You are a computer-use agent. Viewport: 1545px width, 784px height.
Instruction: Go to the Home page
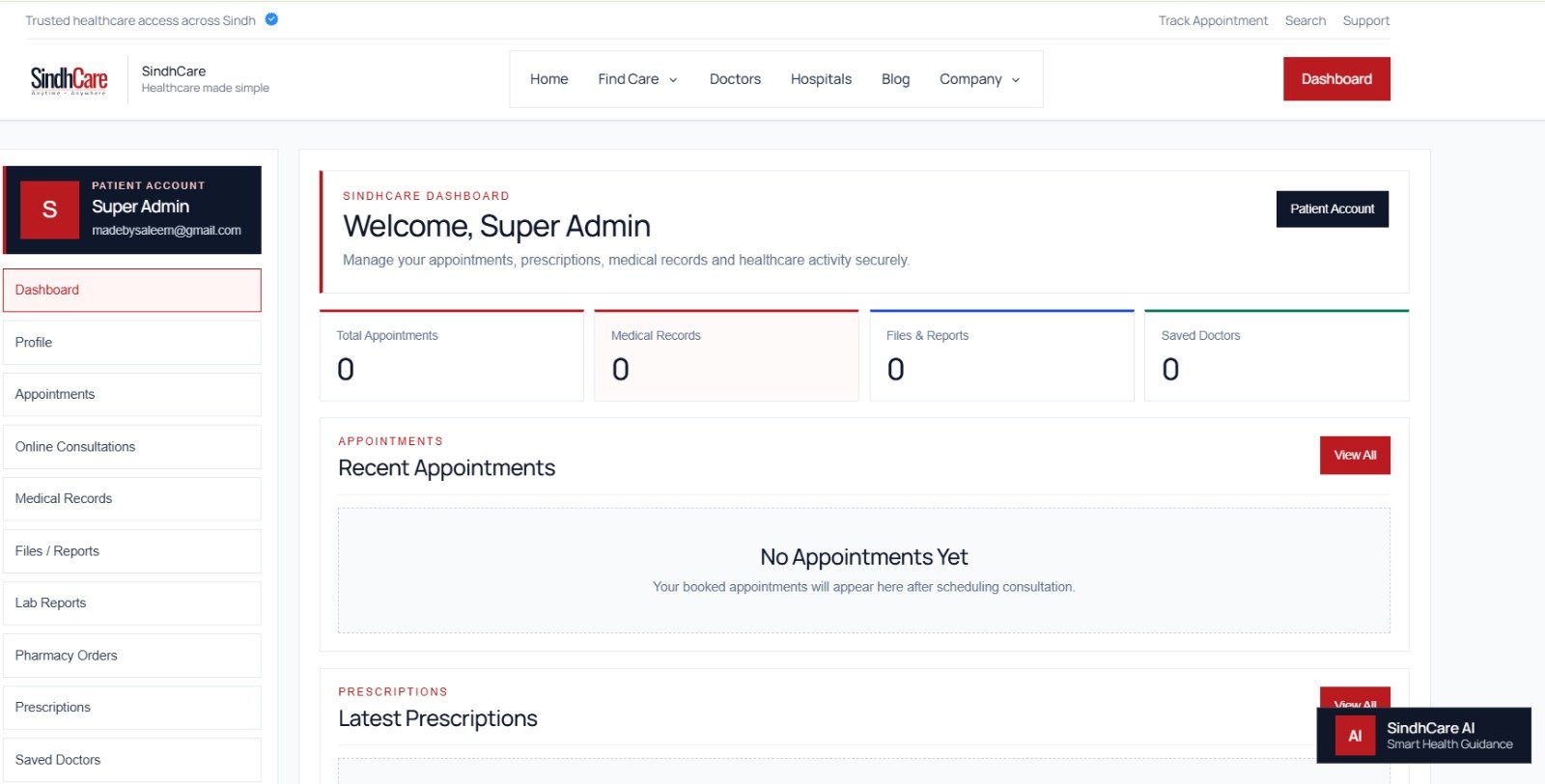click(x=548, y=79)
